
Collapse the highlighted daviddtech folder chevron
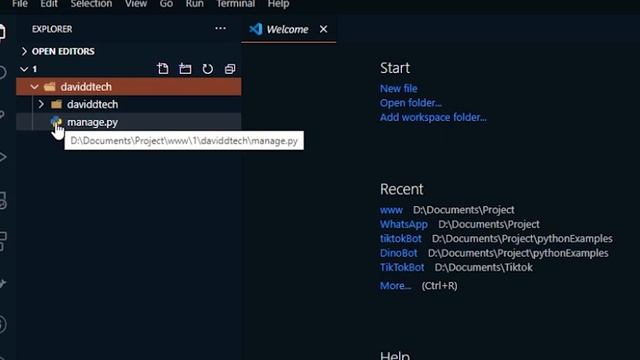click(x=35, y=87)
